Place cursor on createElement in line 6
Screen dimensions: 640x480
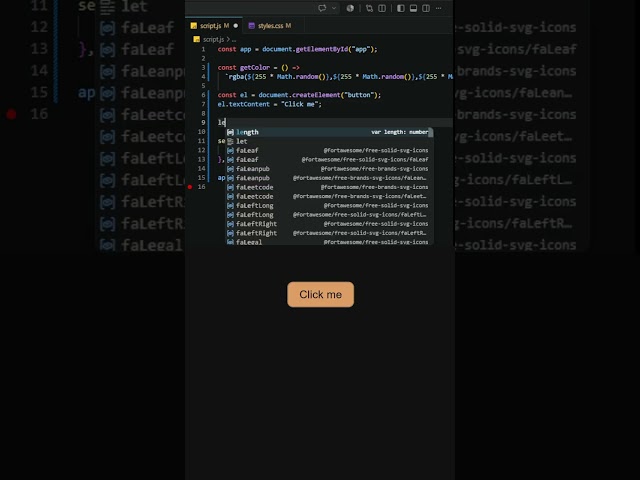[316, 95]
